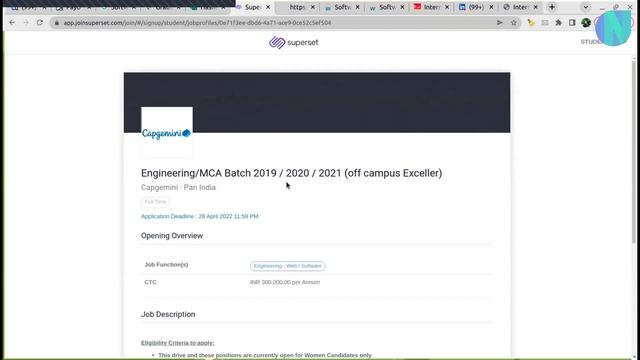
Task: Go back to the previous page
Action: tap(12, 23)
